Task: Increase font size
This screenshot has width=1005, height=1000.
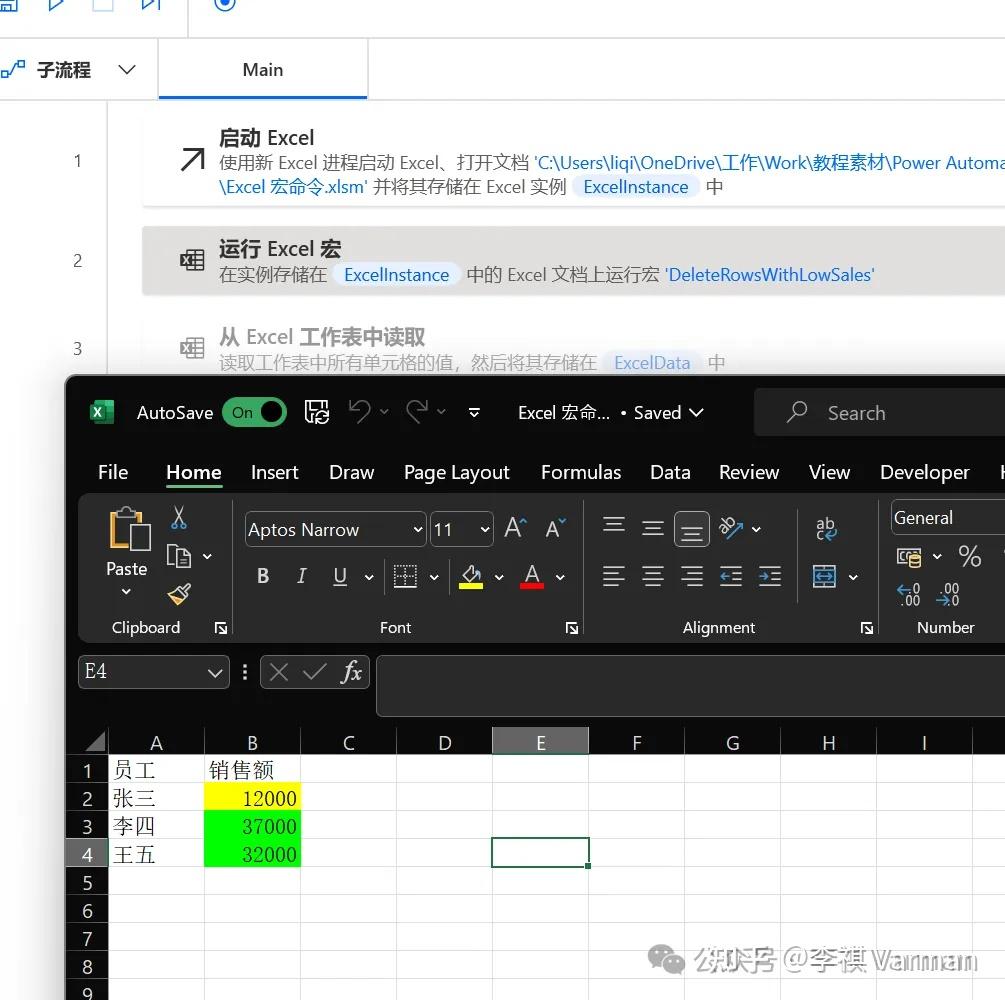Action: point(515,528)
